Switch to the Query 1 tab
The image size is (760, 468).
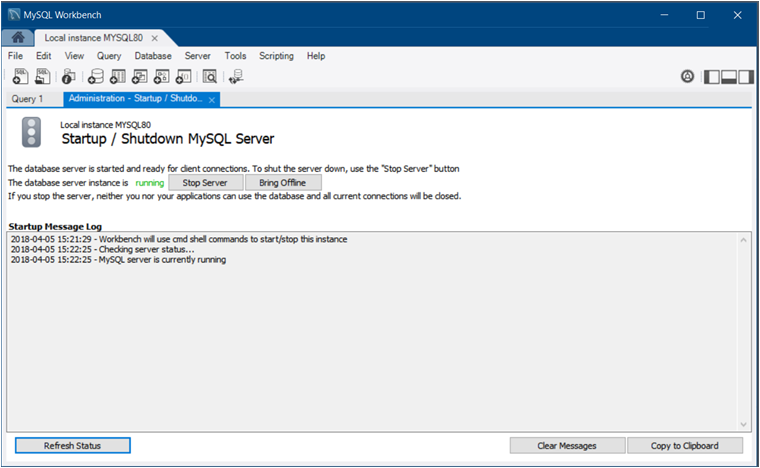[x=27, y=99]
